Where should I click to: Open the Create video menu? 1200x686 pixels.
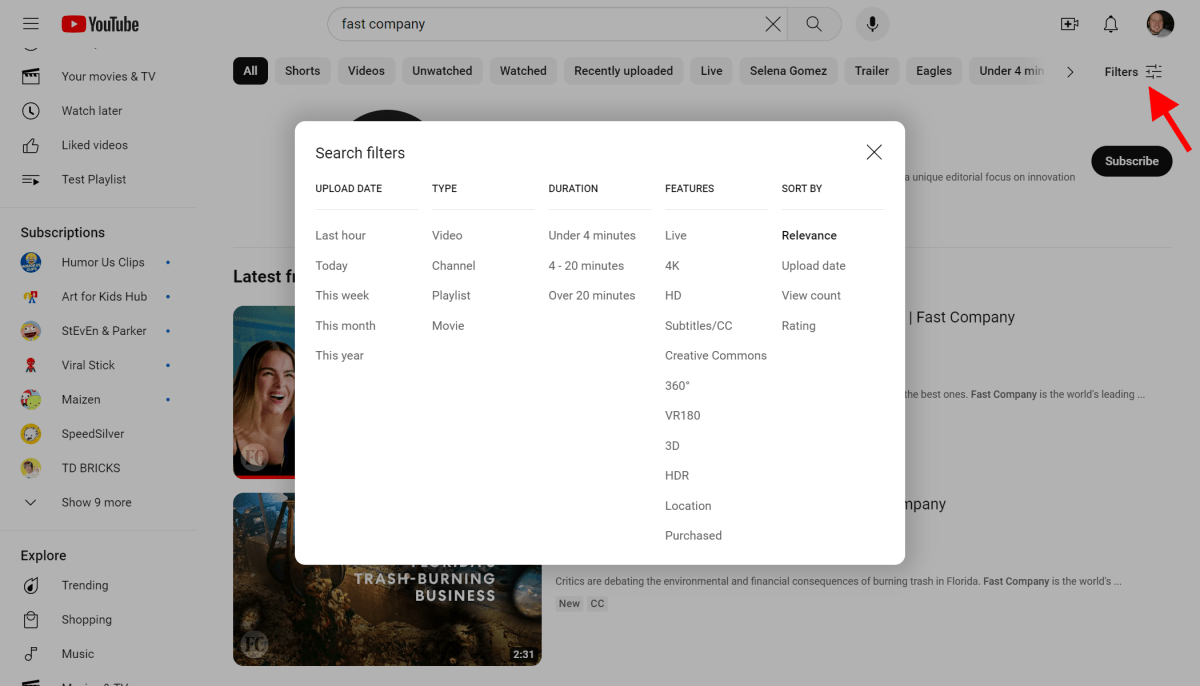click(1069, 24)
